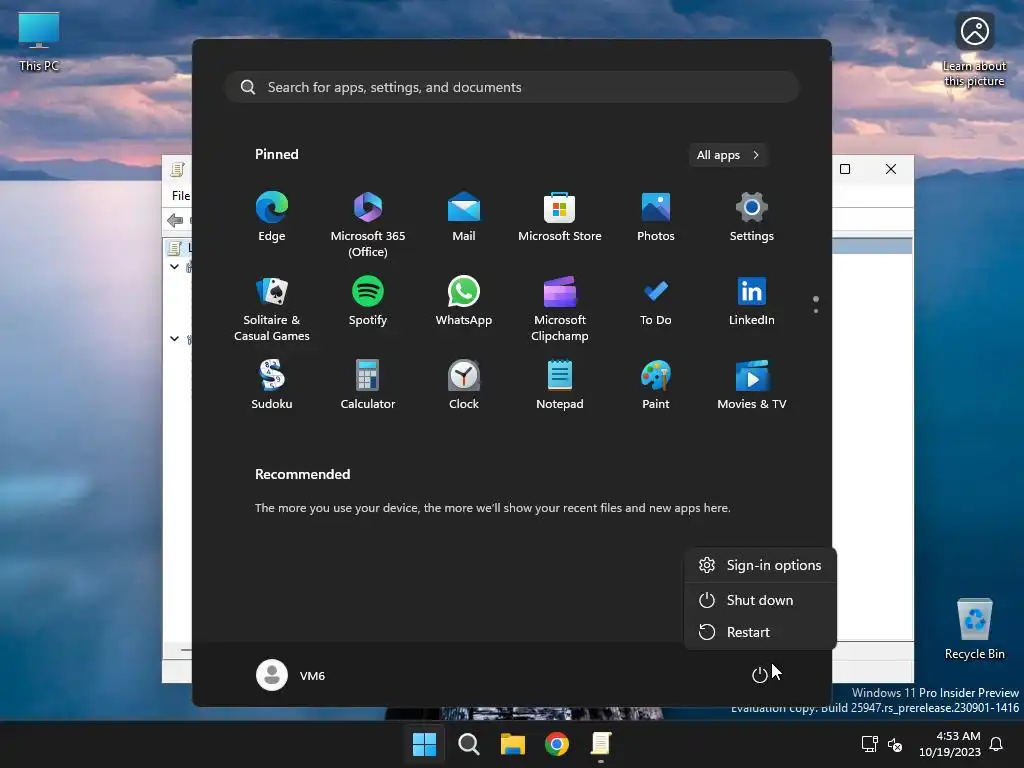
Task: Open File menu in background window
Action: pos(181,195)
